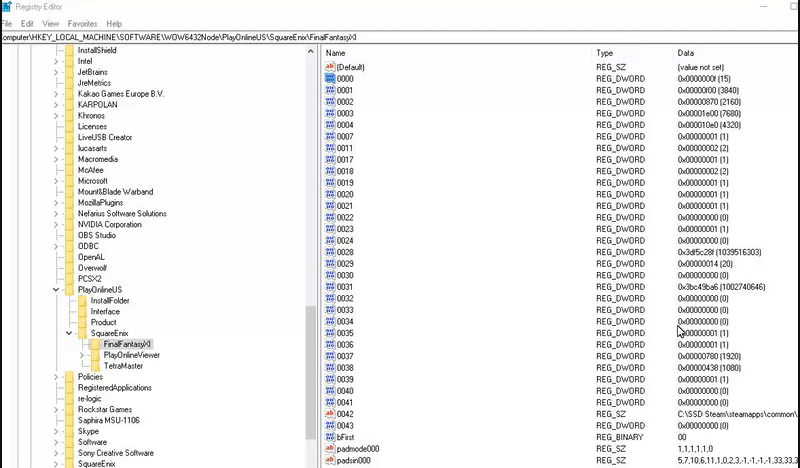Click the string icon for padmode000

point(330,449)
